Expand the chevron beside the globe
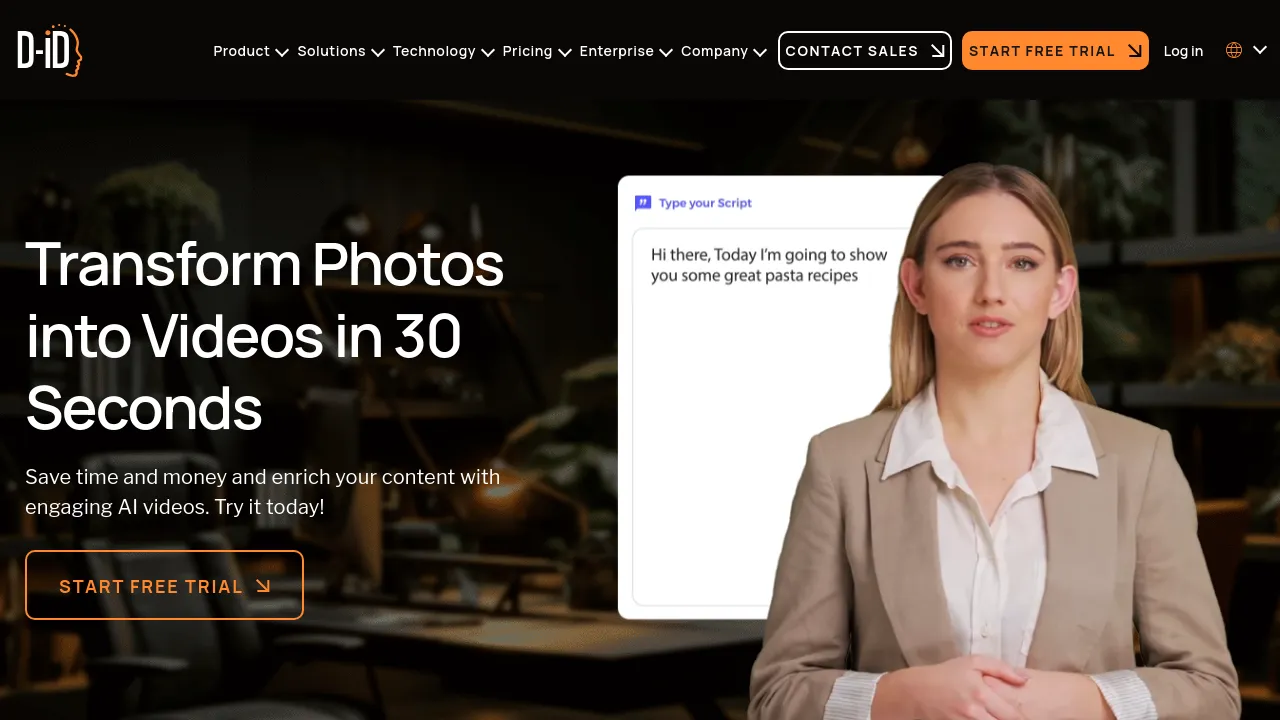 click(x=1260, y=49)
